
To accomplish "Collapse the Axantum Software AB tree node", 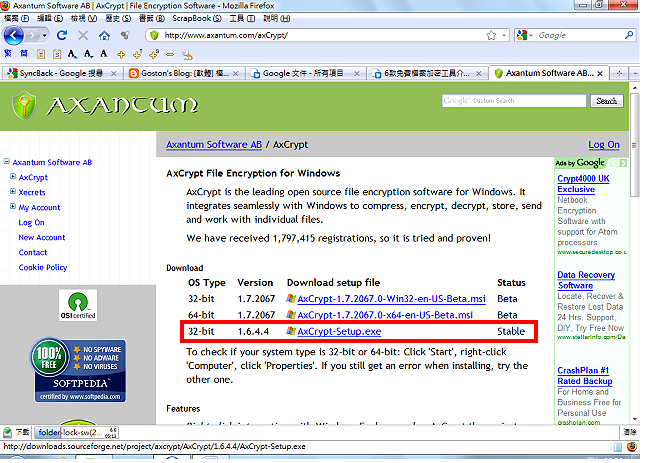I will point(7,162).
